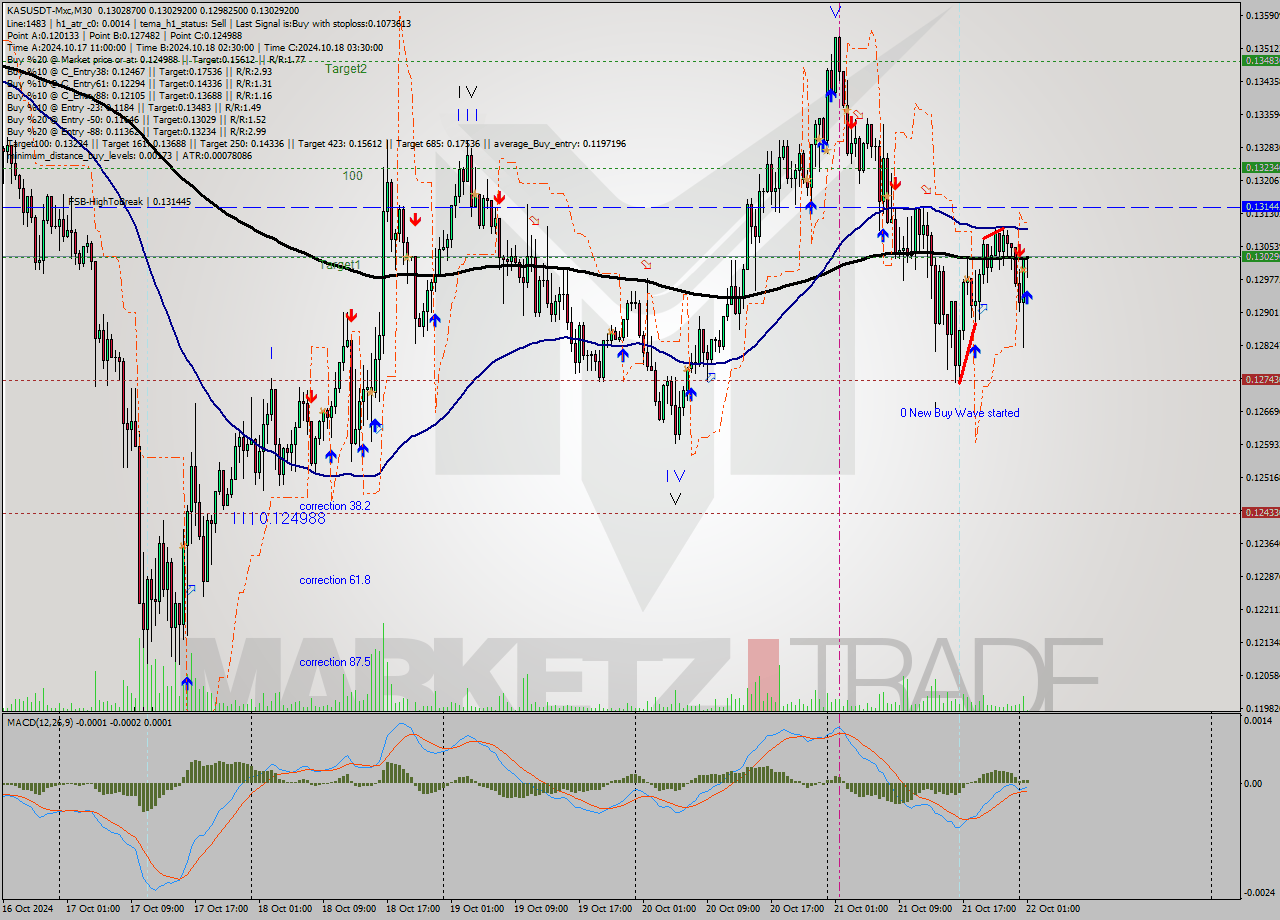Viewport: 1280px width, 920px height.
Task: Click the '18 Oct 09:00' time axis label
Action: 349,909
